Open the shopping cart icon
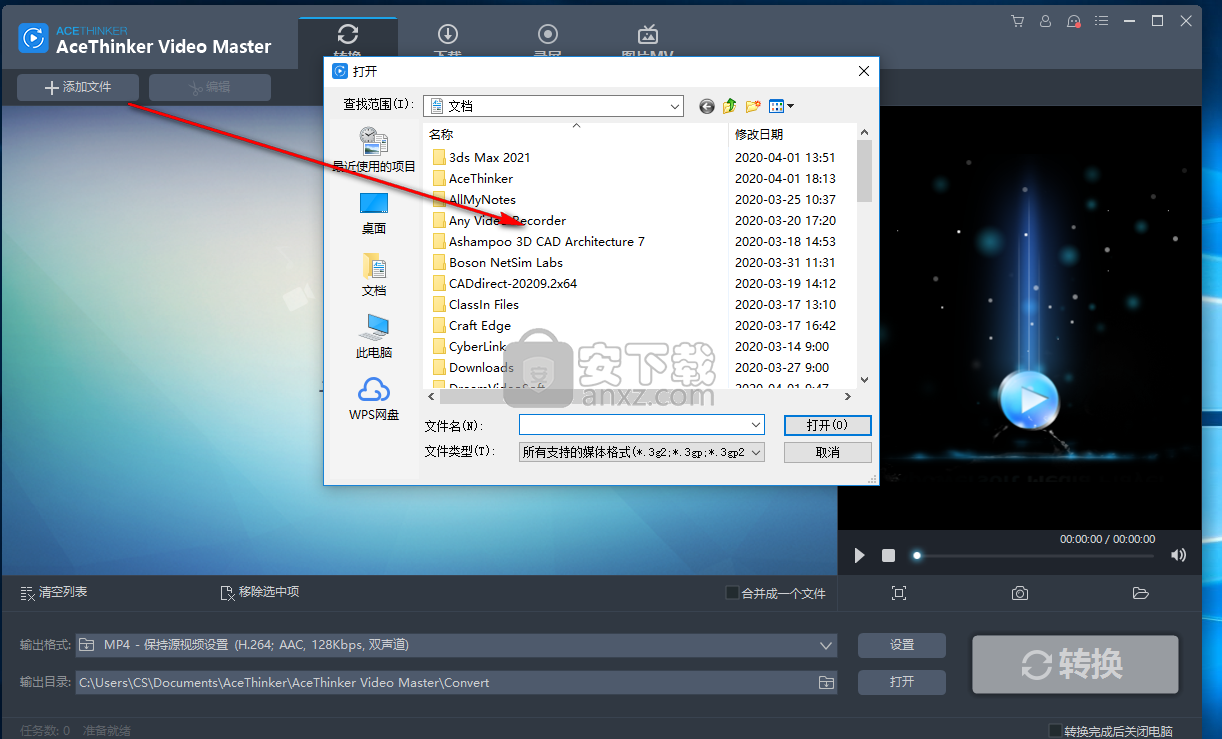 [x=1018, y=20]
